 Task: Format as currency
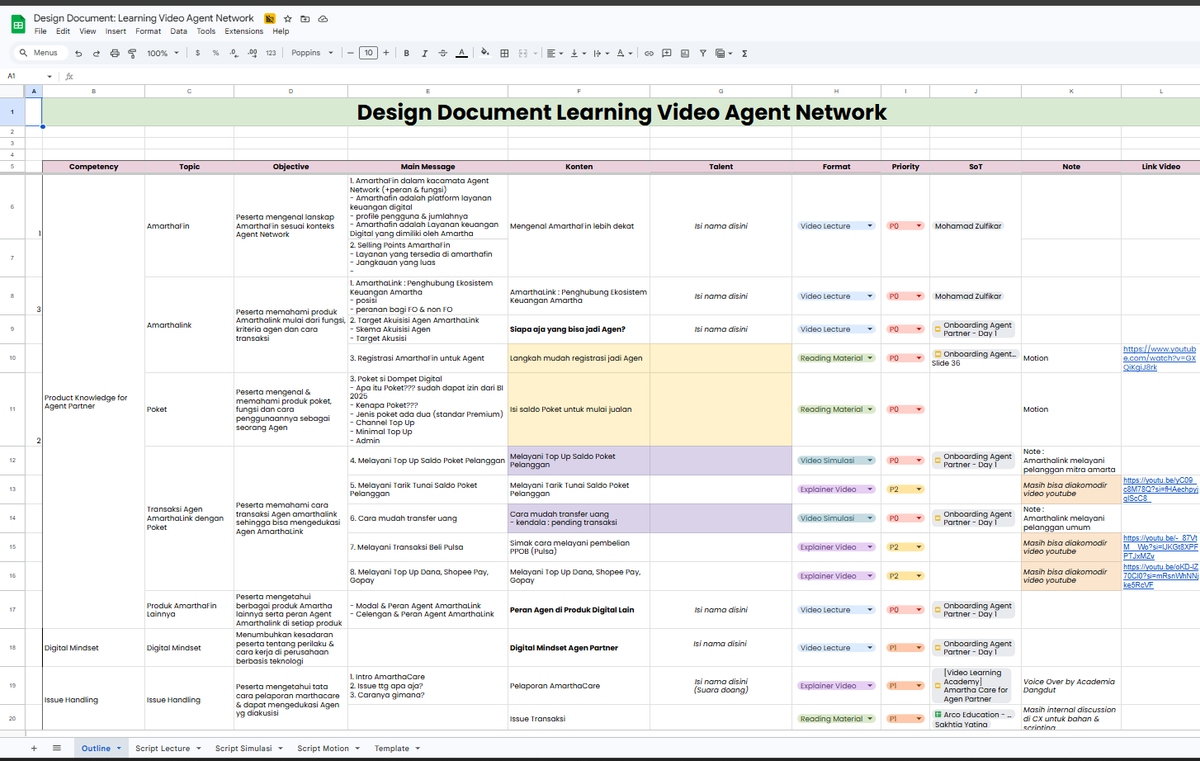198,53
